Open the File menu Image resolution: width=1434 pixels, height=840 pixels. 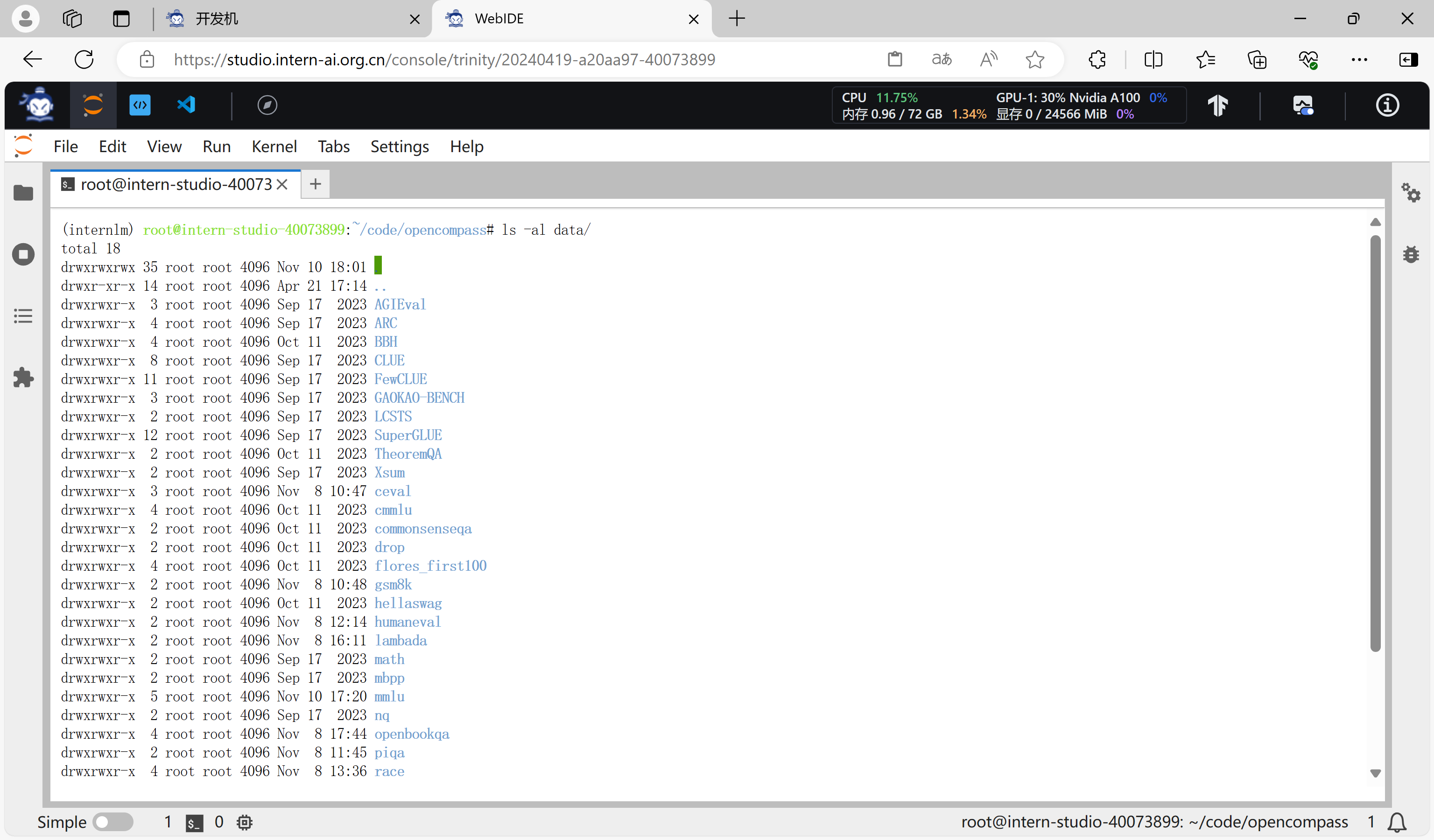click(65, 147)
